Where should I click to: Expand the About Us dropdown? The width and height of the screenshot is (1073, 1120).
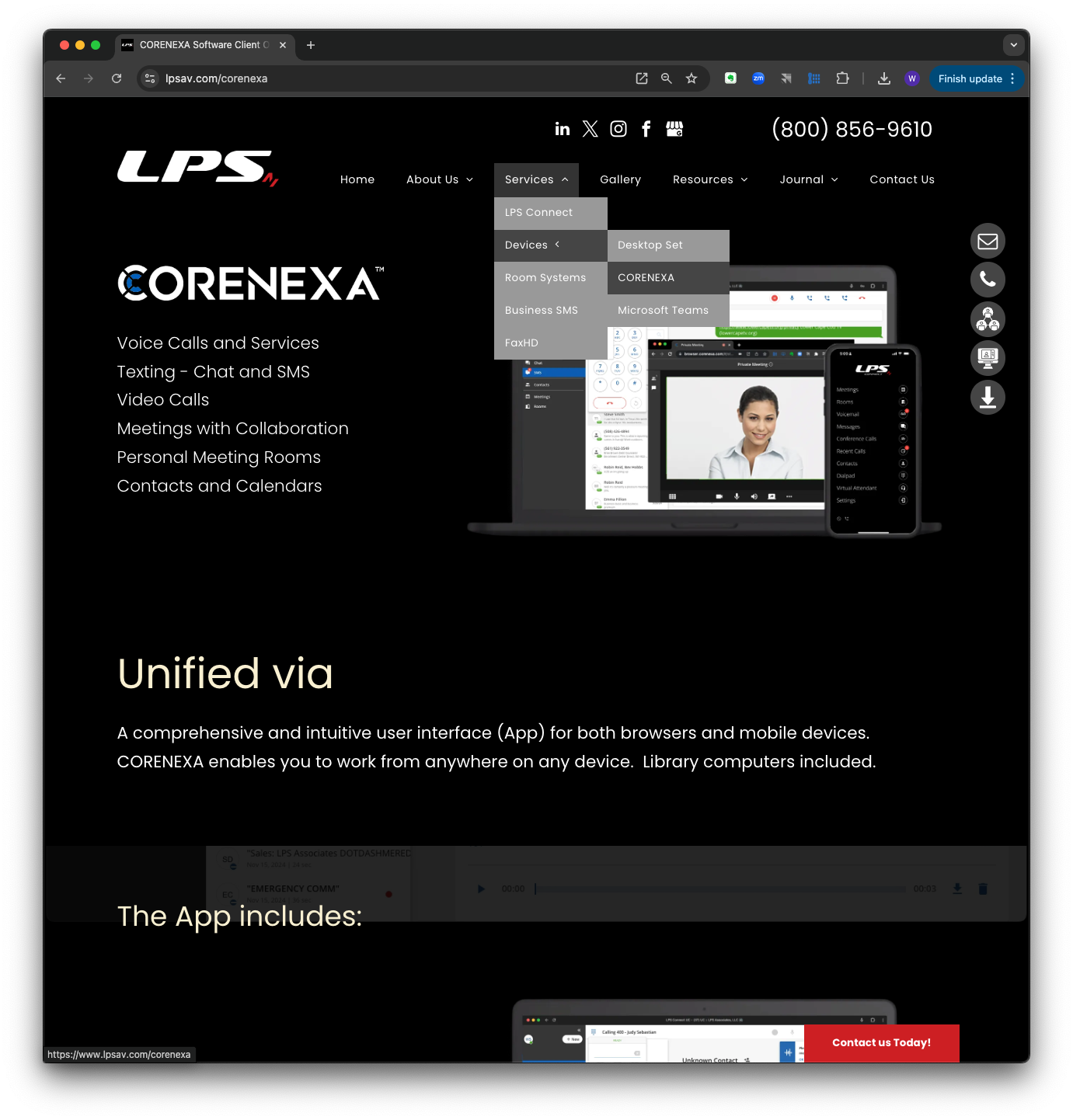(x=439, y=179)
